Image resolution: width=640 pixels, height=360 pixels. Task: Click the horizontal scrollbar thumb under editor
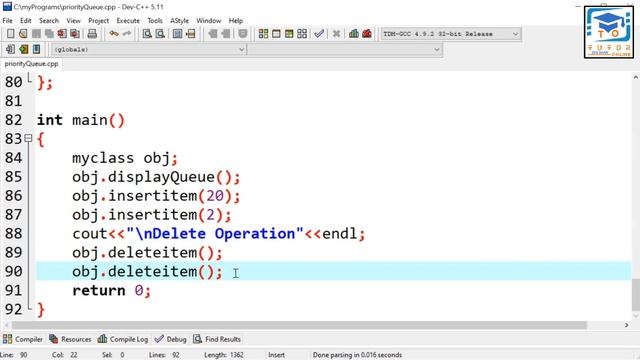pyautogui.click(x=299, y=325)
